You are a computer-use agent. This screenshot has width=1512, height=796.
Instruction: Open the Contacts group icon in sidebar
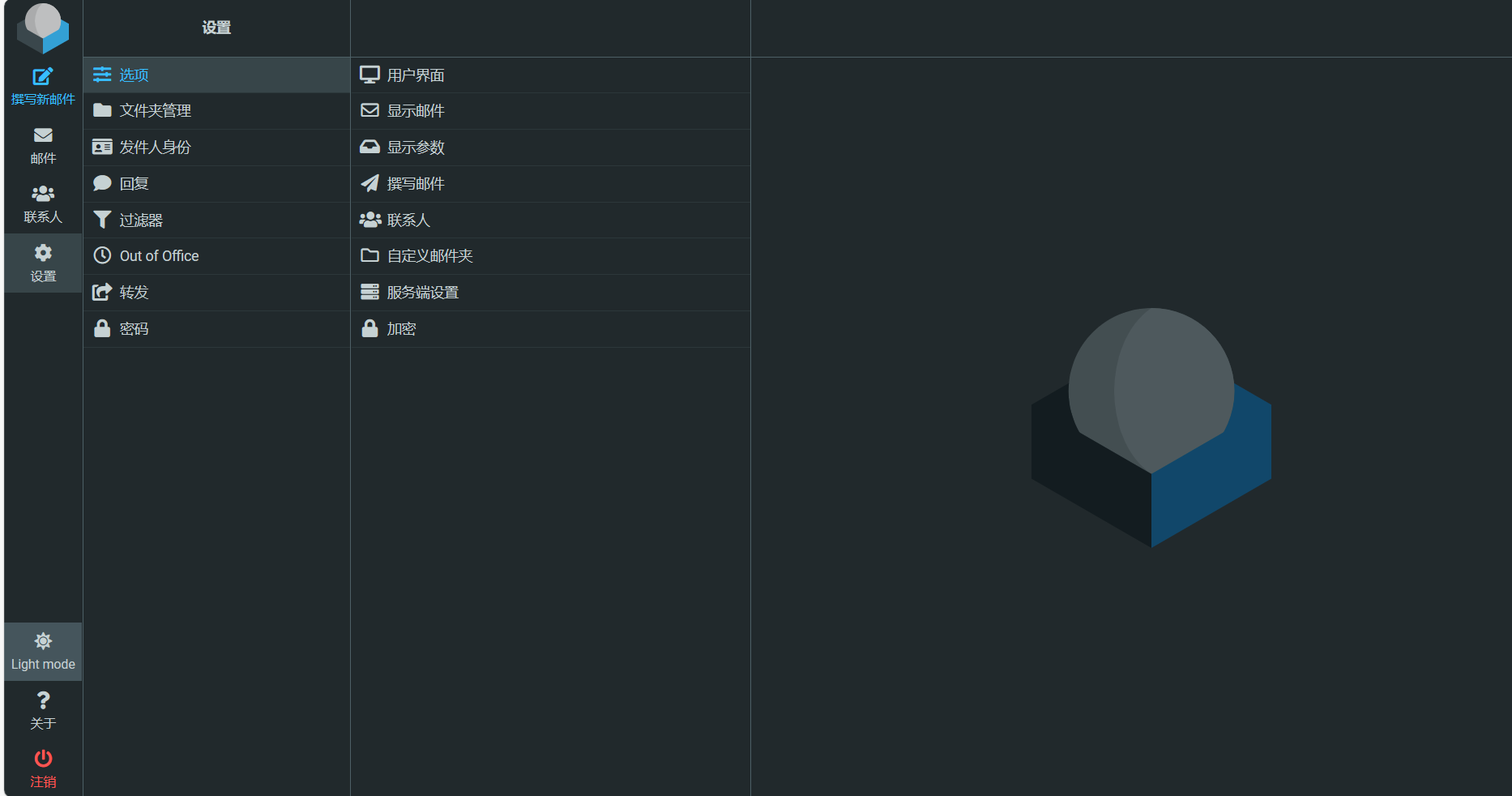point(43,195)
